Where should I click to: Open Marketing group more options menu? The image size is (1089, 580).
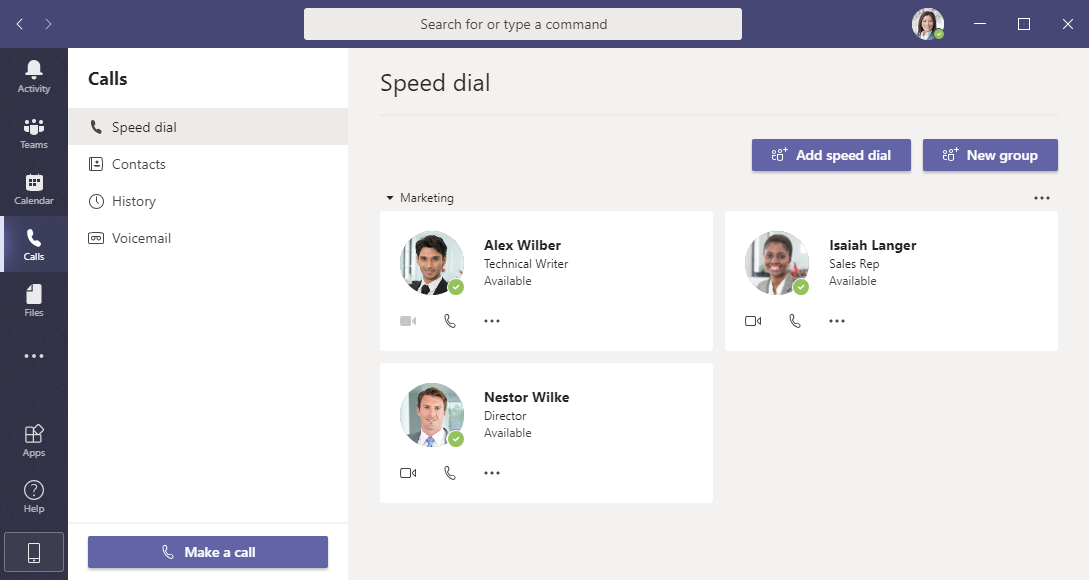click(1042, 198)
